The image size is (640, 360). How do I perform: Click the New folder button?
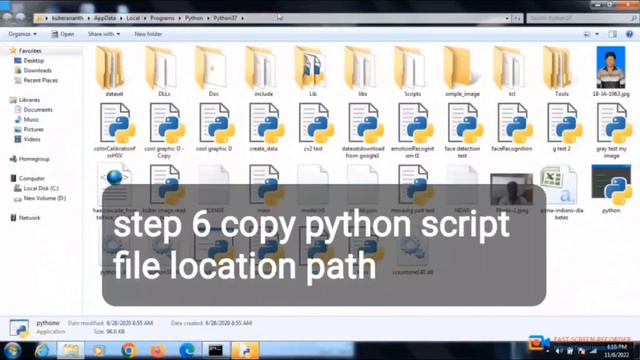[148, 34]
